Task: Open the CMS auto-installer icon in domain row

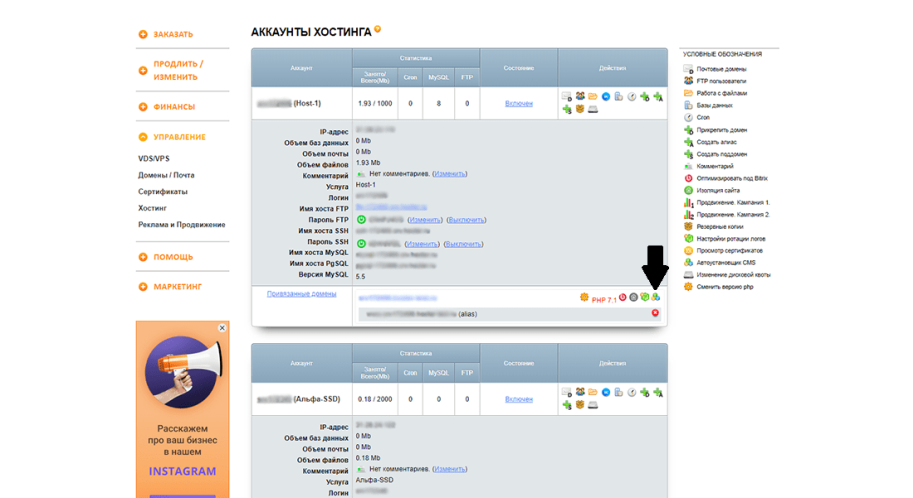Action: 656,297
